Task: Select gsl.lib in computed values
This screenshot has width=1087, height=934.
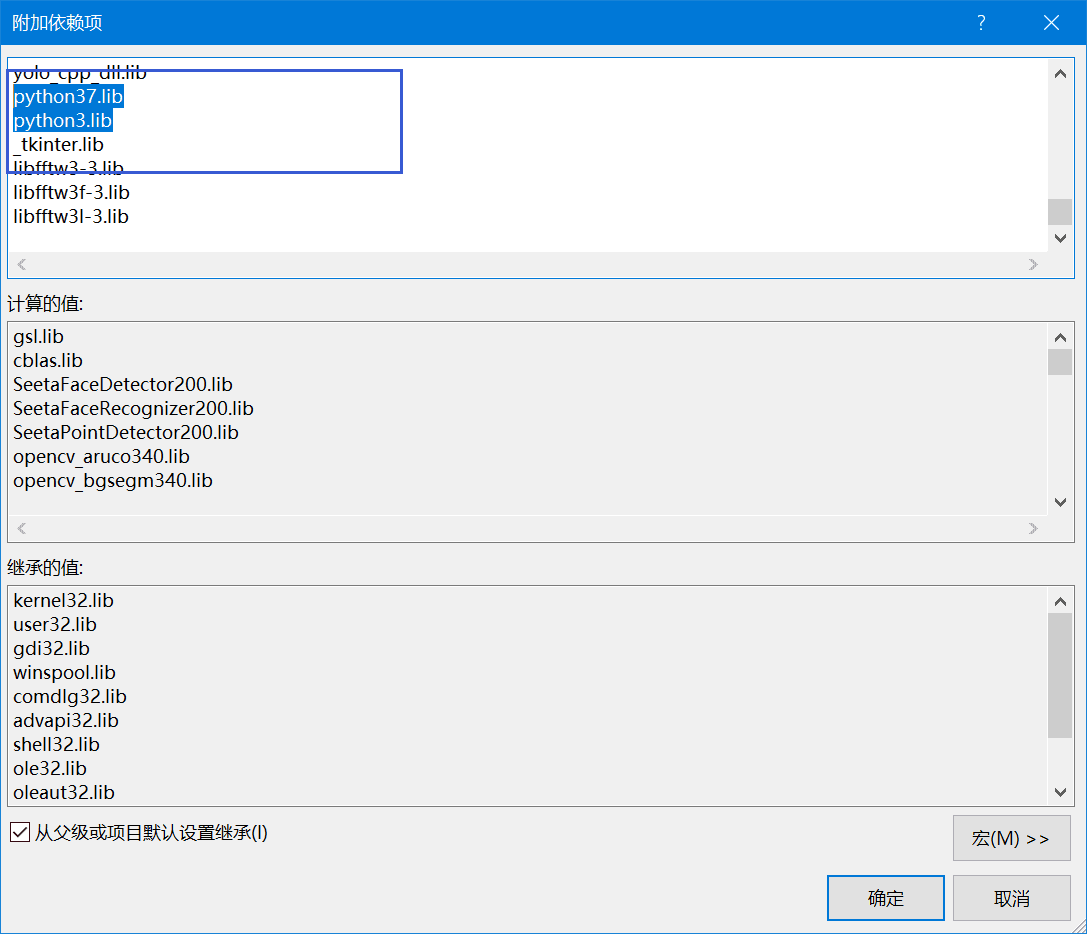Action: pyautogui.click(x=38, y=336)
